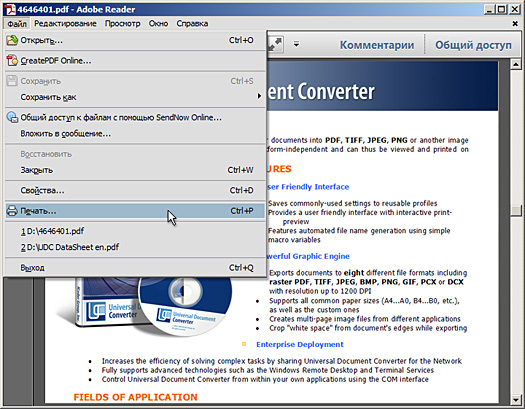Choose Открыть... from the file menu
The height and width of the screenshot is (409, 525).
pyautogui.click(x=135, y=40)
